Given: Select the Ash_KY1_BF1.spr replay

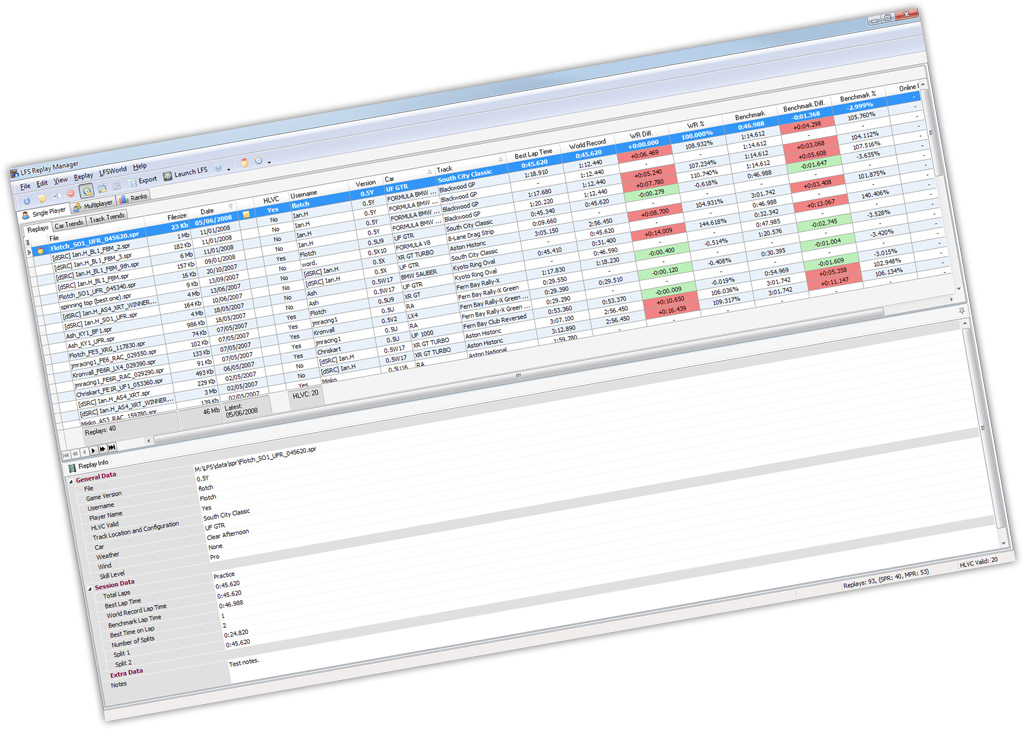Looking at the screenshot, I should point(90,332).
